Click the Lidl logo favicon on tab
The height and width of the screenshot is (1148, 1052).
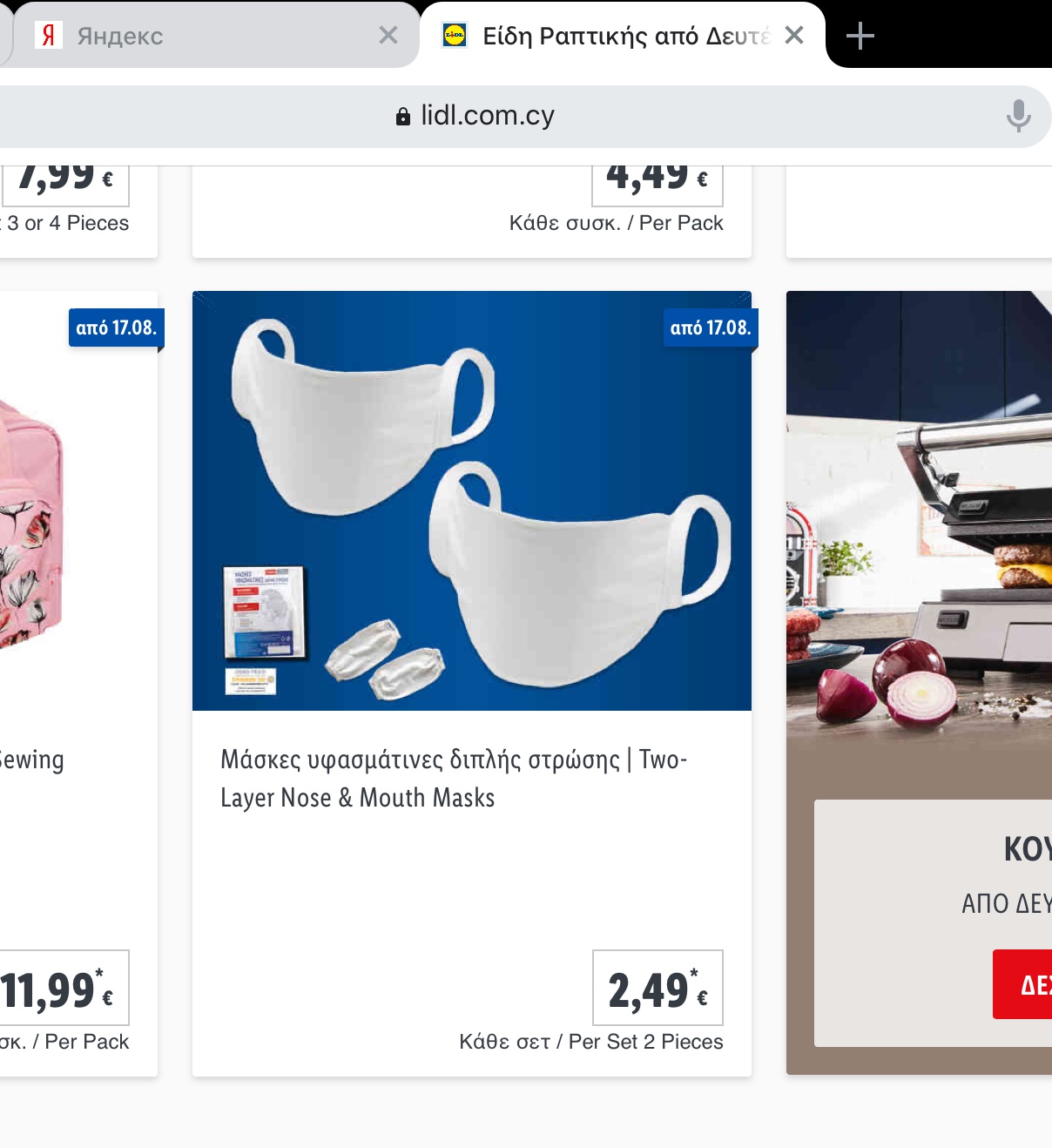point(455,35)
